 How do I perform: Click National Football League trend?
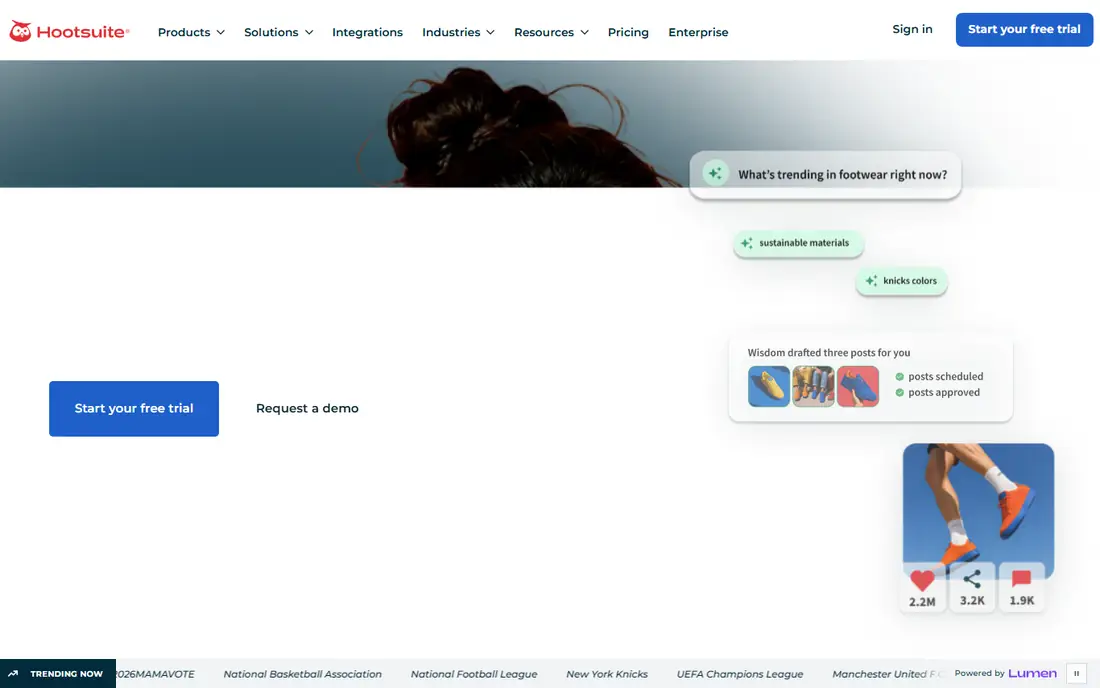pos(474,674)
